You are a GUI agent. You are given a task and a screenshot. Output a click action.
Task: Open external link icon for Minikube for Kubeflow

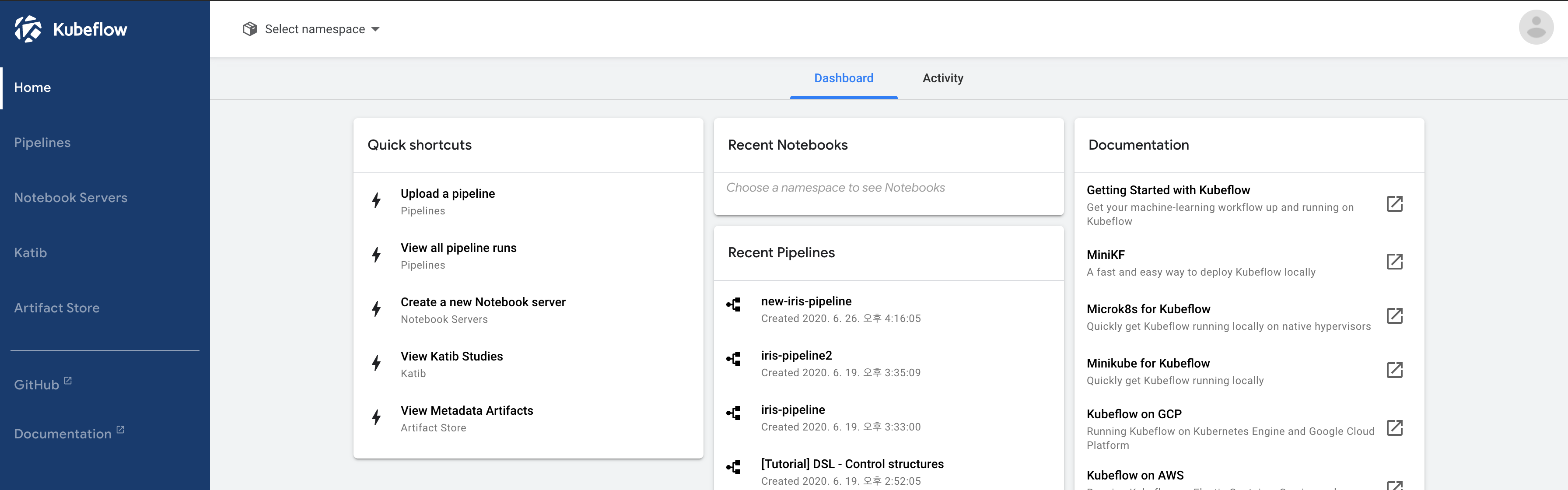[1394, 370]
